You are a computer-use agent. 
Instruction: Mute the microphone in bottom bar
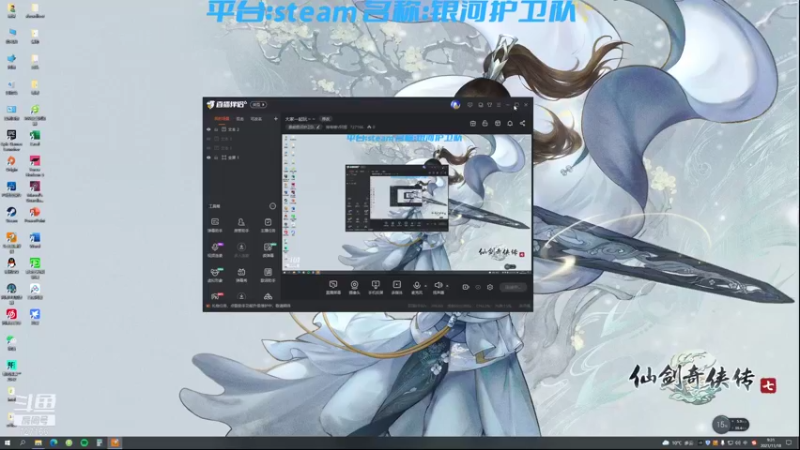pos(416,287)
